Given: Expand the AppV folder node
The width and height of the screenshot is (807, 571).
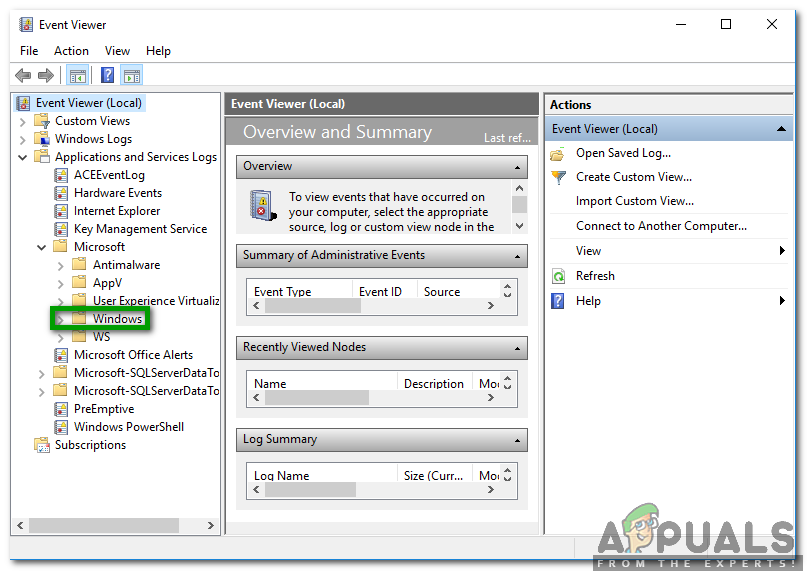Looking at the screenshot, I should (61, 284).
